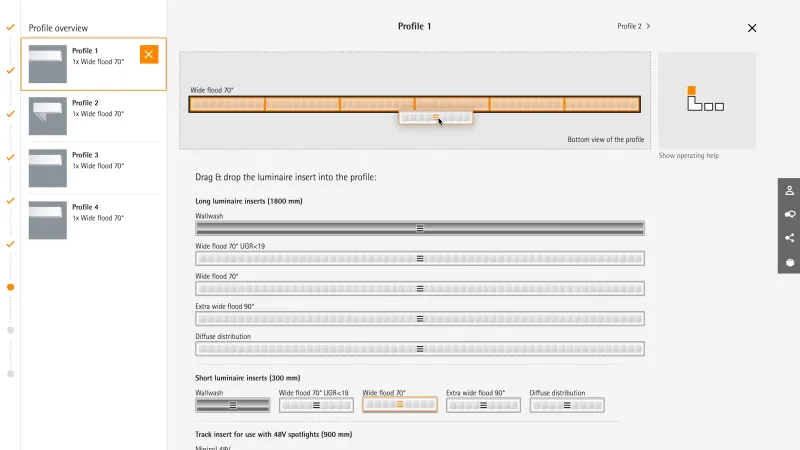Select Profile 2 in the overview list
This screenshot has height=450, width=800.
pos(92,116)
